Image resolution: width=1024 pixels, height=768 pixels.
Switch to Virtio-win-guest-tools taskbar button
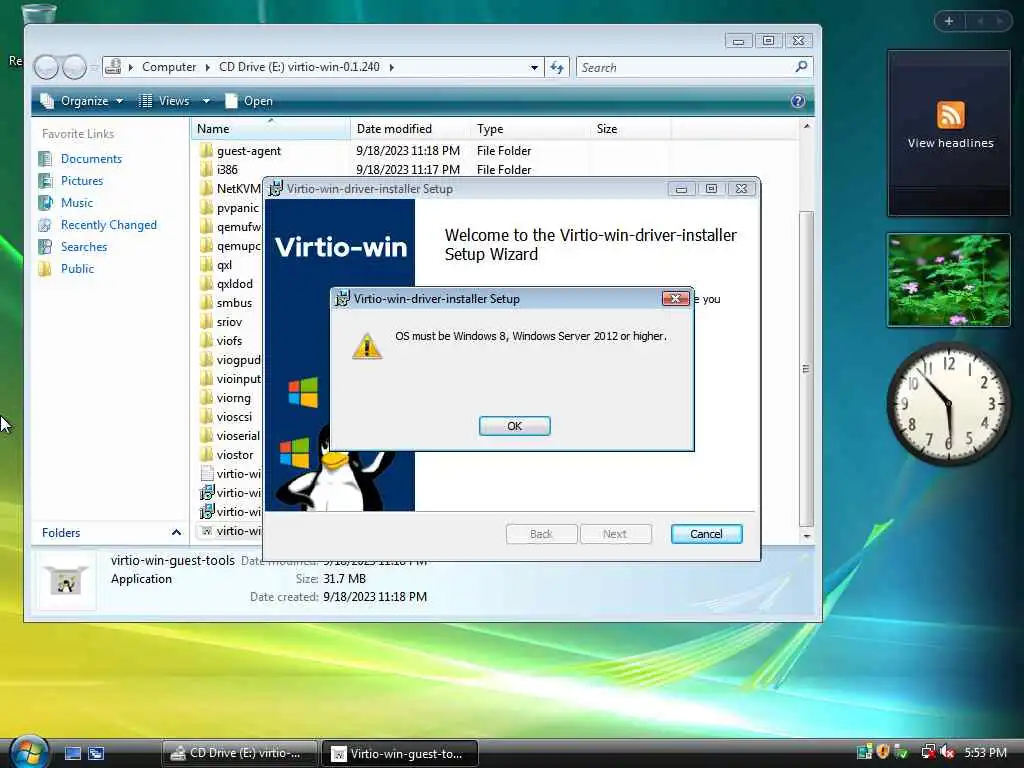click(400, 753)
